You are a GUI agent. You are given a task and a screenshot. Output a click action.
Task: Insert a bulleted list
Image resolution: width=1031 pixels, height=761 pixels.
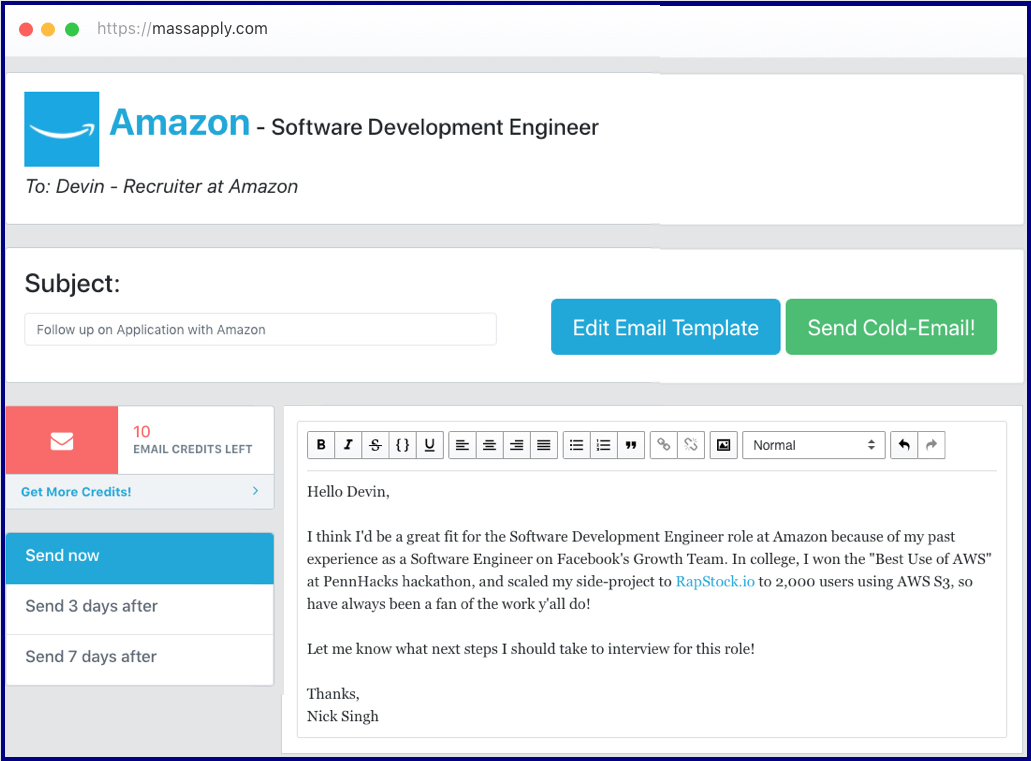pos(577,445)
